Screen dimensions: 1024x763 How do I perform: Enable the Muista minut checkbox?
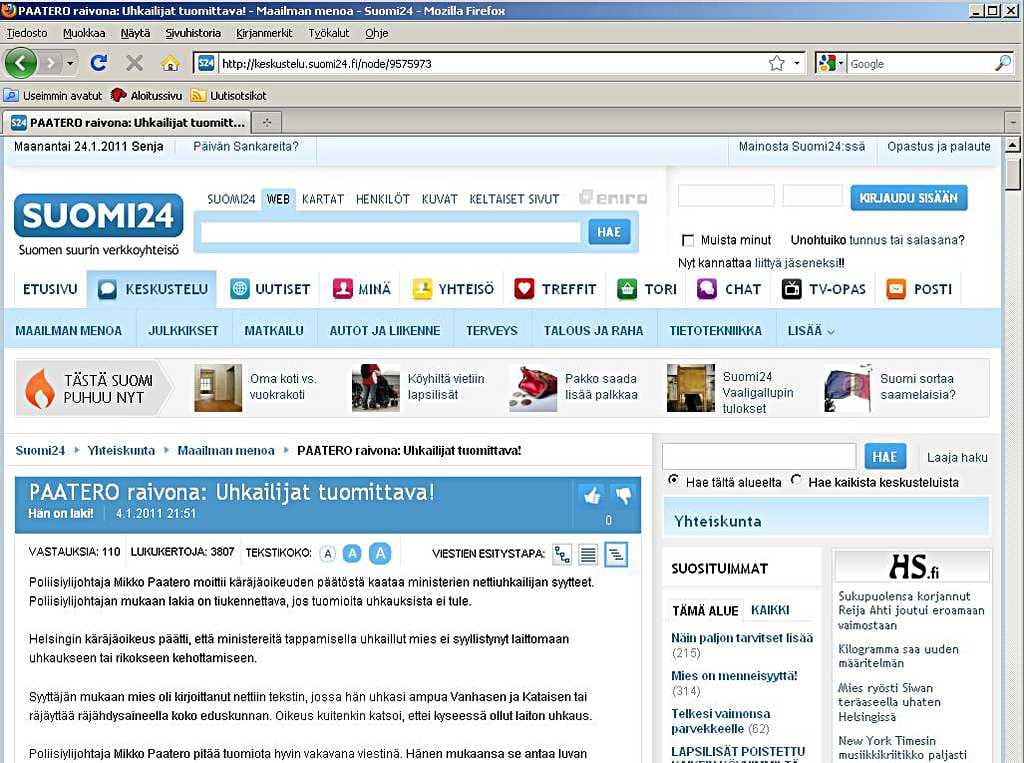688,240
